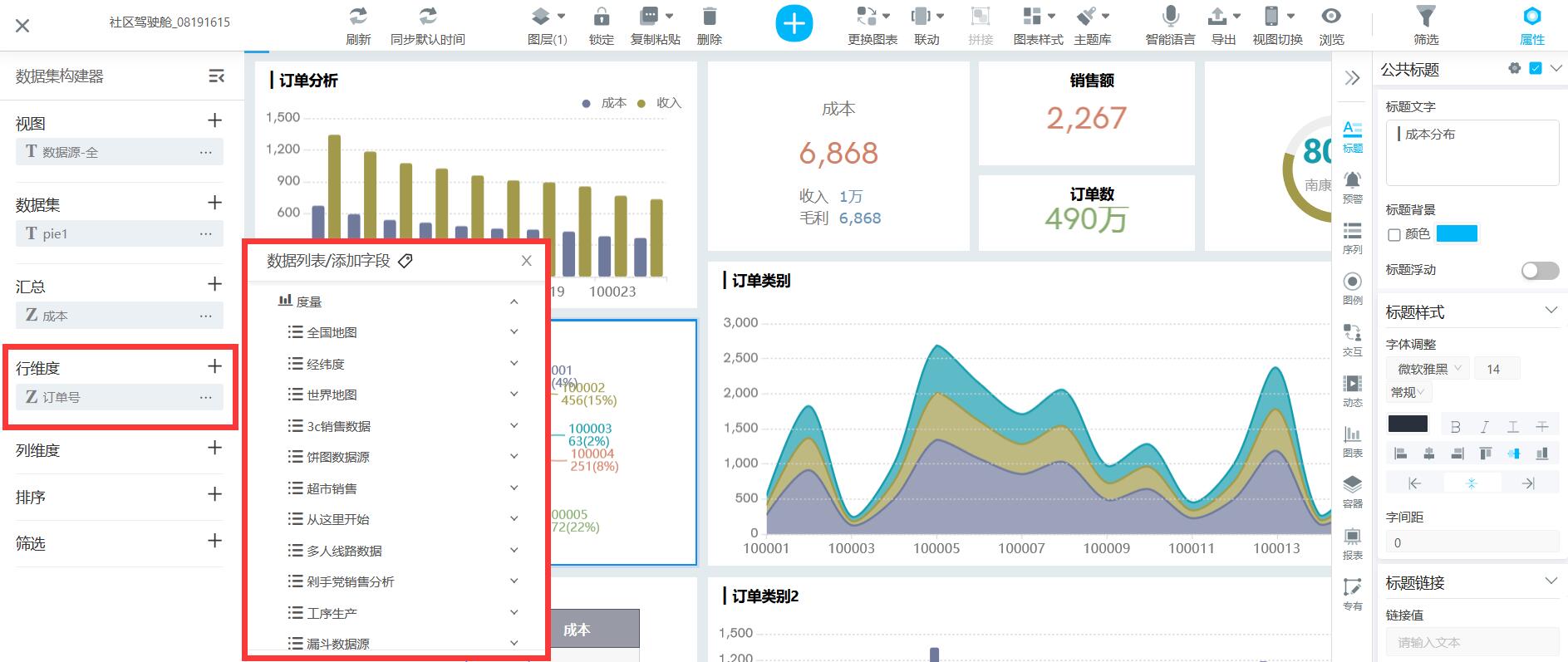Add a new 列维度 with plus
The image size is (1568, 662).
pos(214,449)
